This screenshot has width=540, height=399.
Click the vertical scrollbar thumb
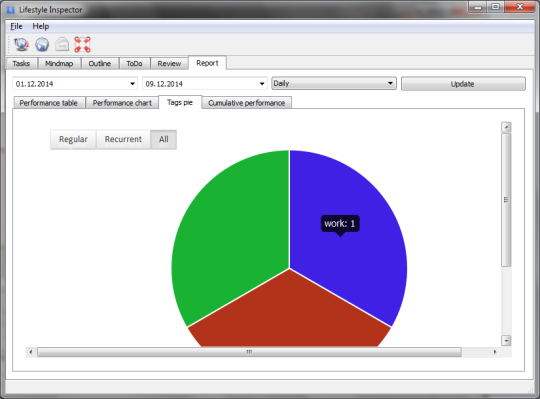[506, 200]
